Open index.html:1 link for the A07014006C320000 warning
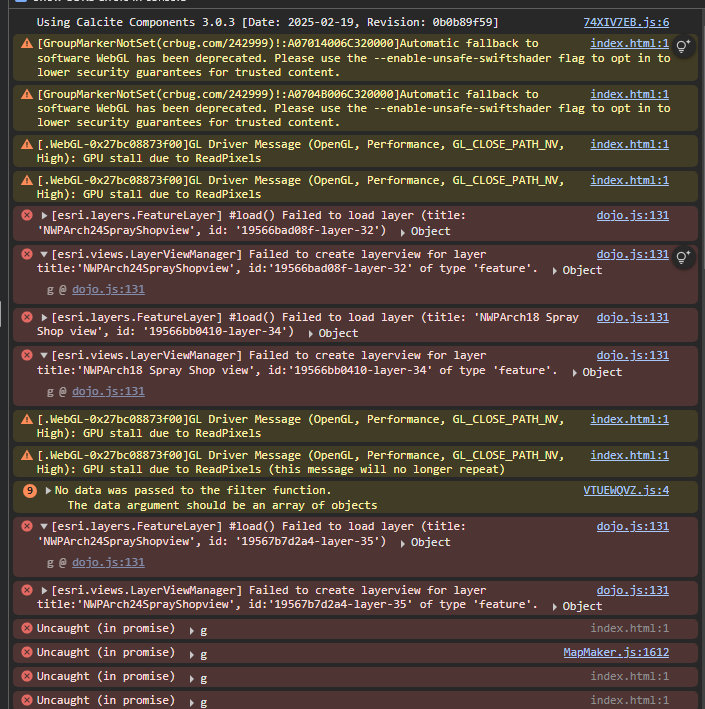The image size is (705, 709). tap(629, 43)
